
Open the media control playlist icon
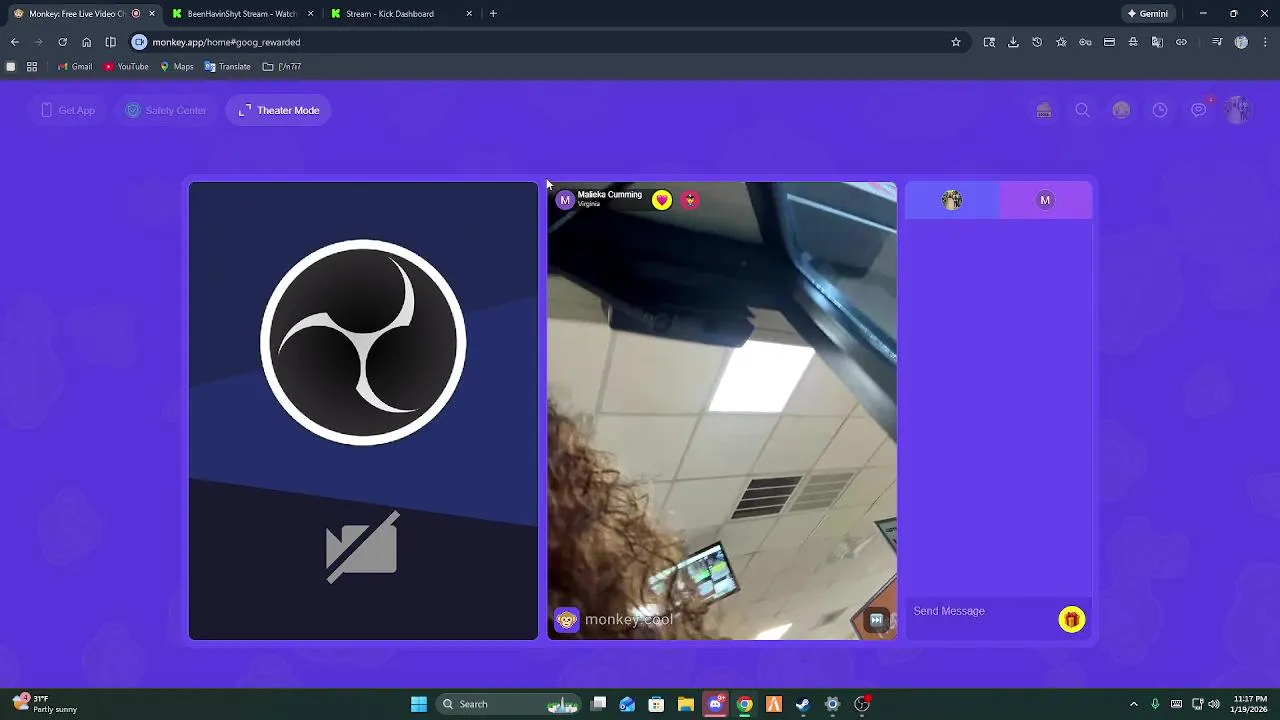click(x=1217, y=42)
